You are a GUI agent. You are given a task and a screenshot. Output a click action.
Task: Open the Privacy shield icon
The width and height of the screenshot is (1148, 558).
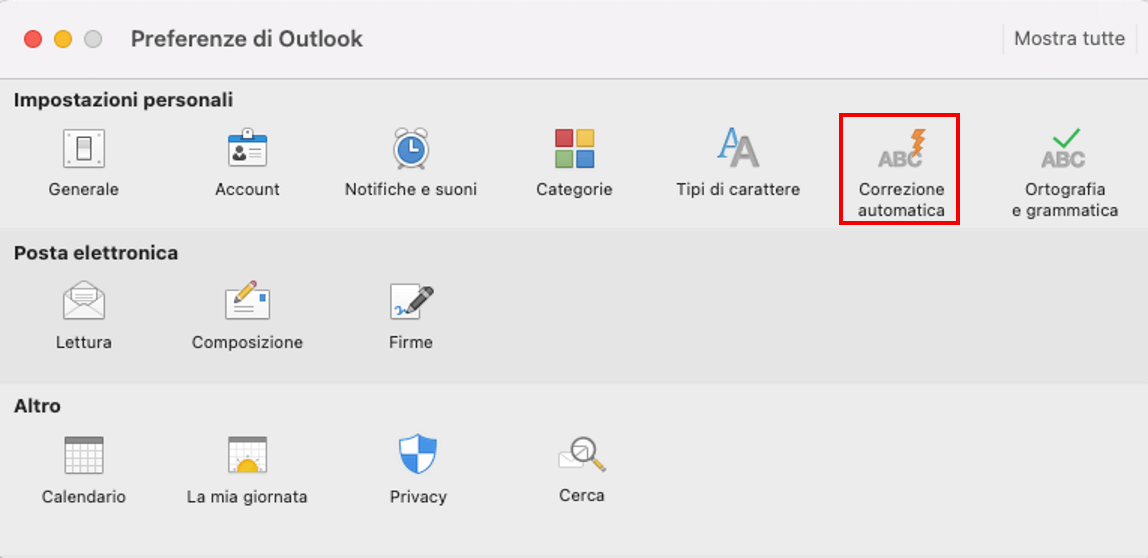pyautogui.click(x=418, y=454)
